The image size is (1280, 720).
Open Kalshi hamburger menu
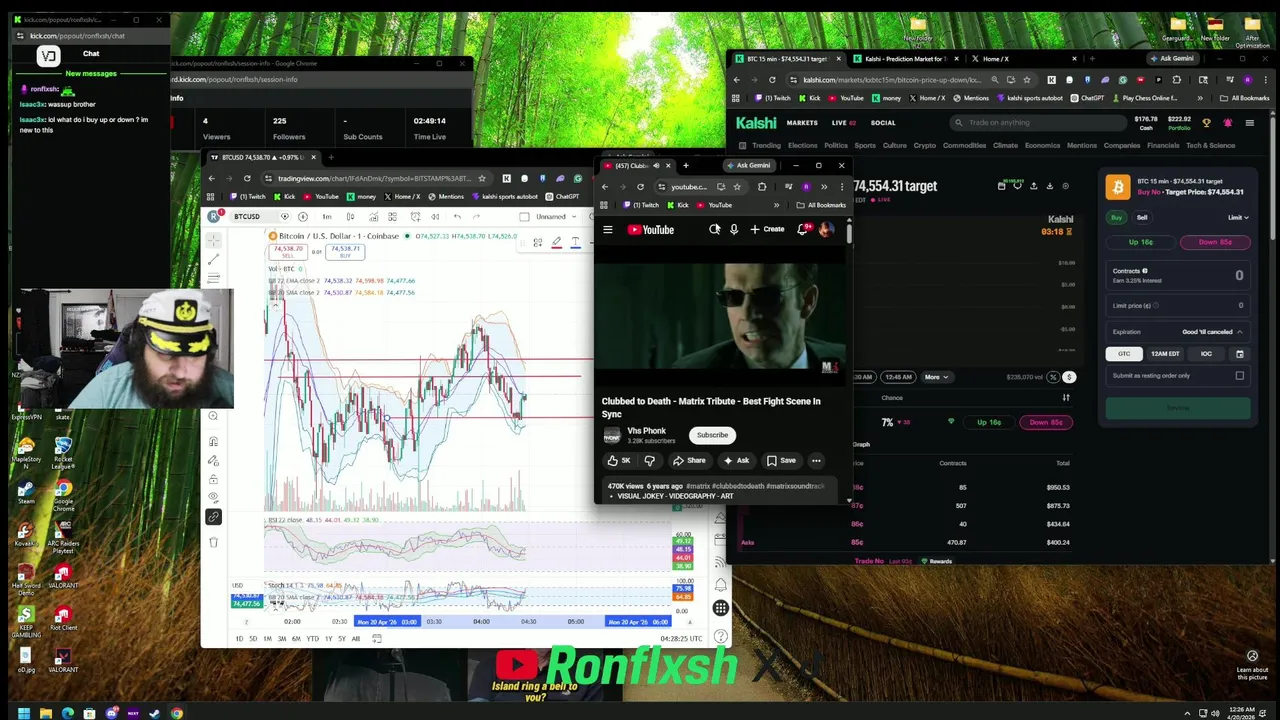1249,123
